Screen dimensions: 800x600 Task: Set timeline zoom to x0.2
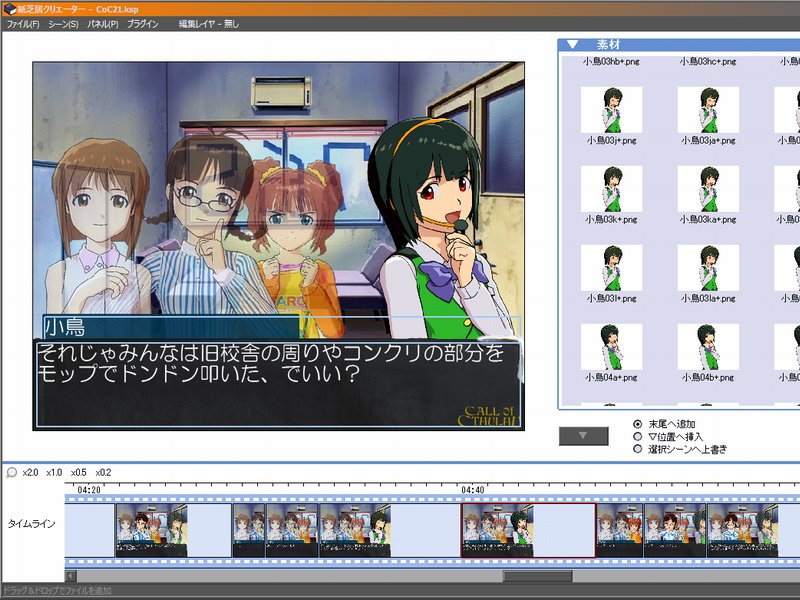[103, 473]
